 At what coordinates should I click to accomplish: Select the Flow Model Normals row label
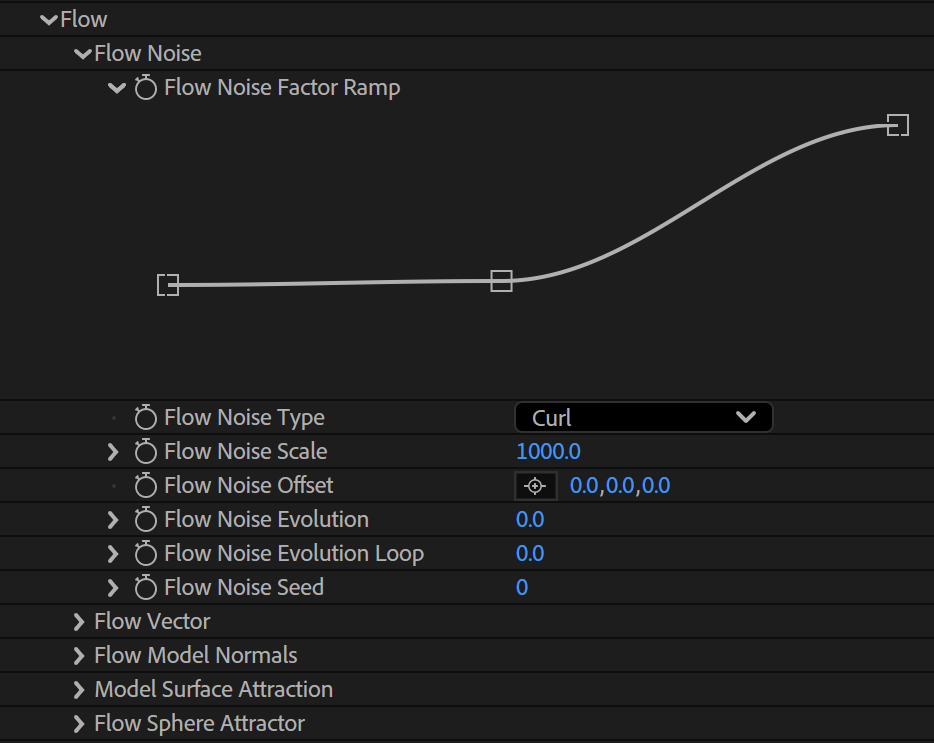[196, 655]
